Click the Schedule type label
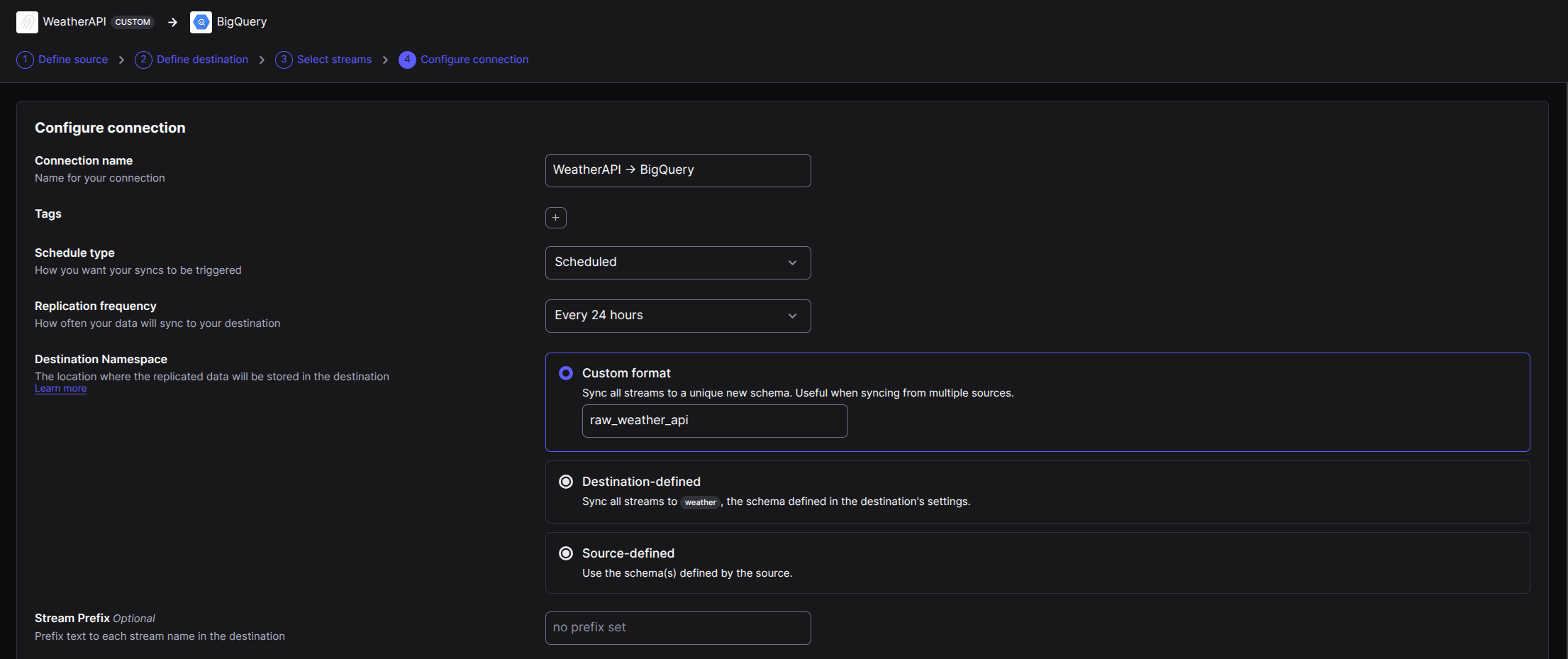 pos(74,253)
